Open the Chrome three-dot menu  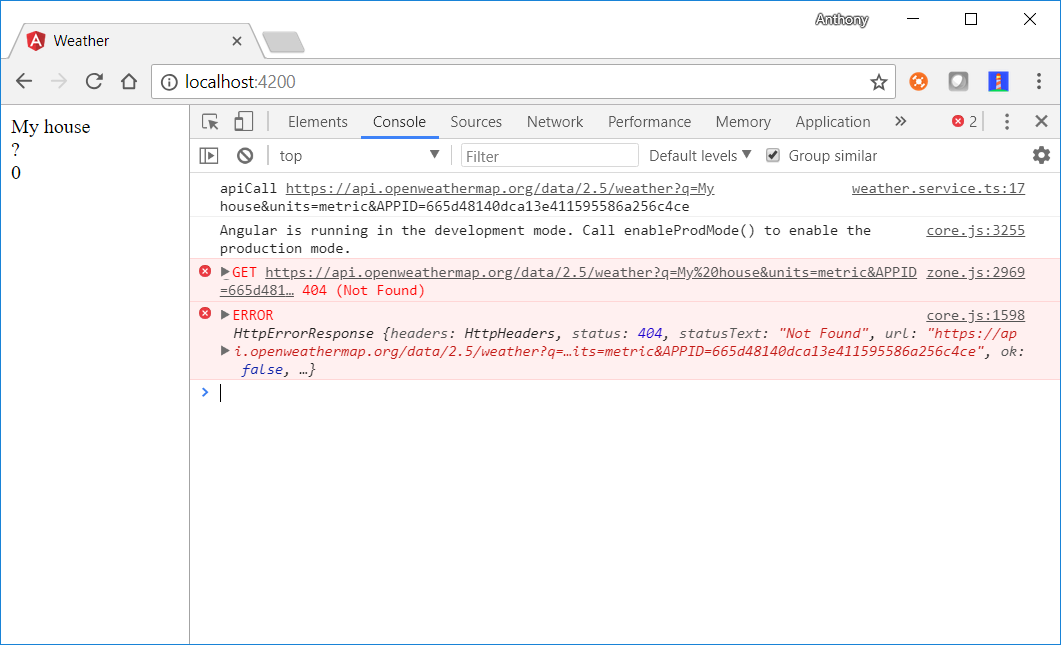point(1039,82)
